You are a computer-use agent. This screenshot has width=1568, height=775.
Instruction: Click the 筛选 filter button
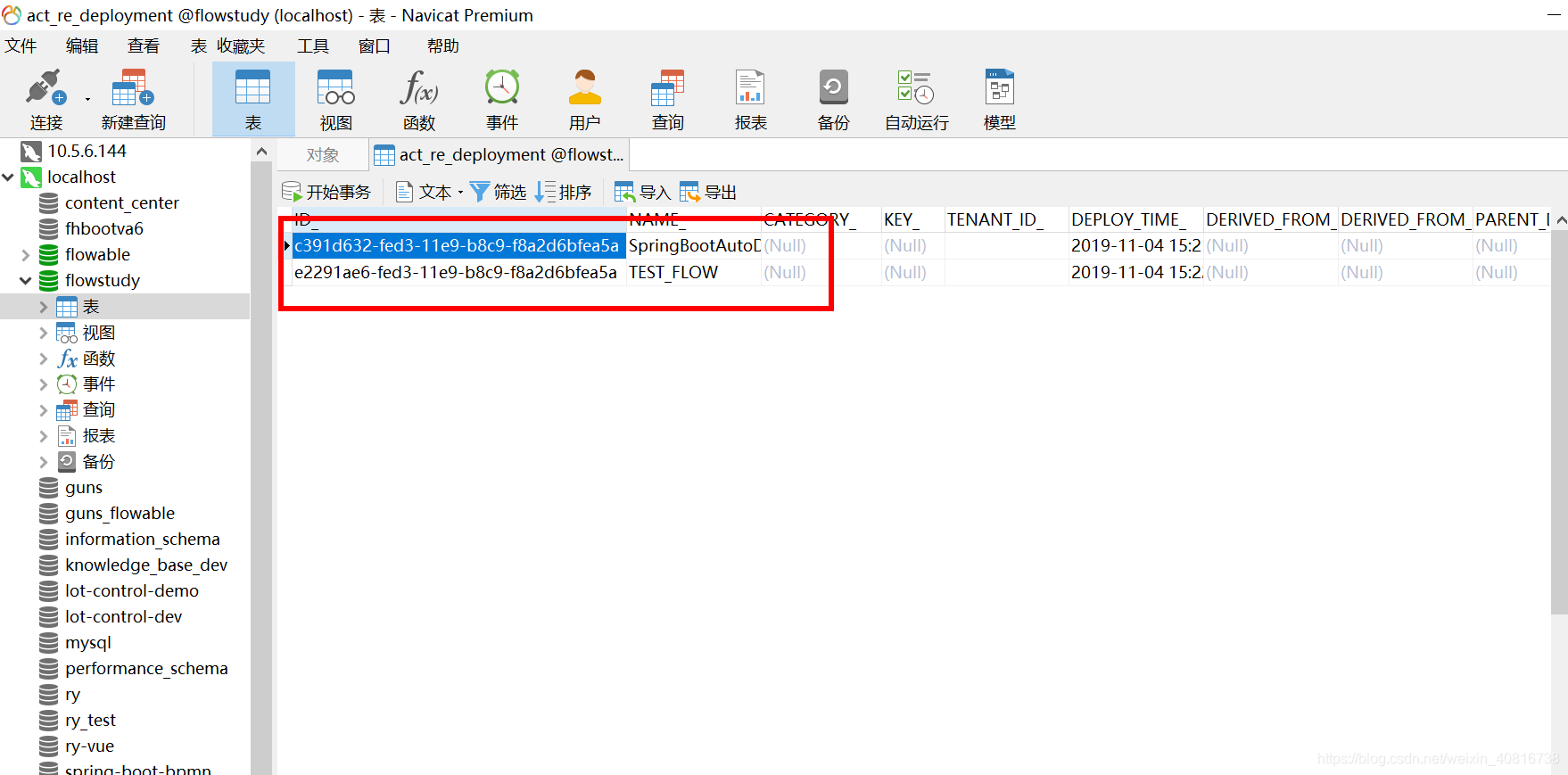499,192
